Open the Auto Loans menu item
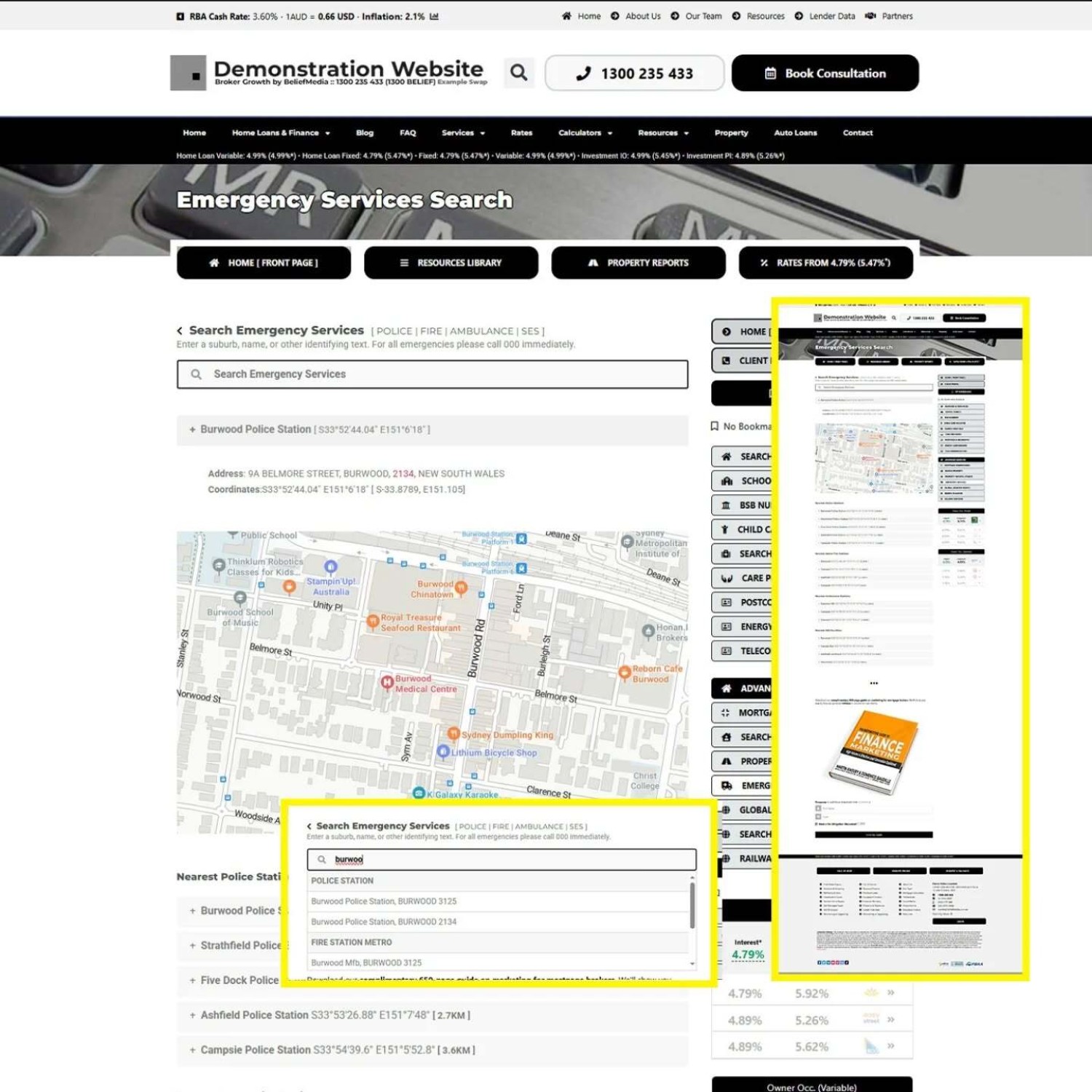 point(795,133)
